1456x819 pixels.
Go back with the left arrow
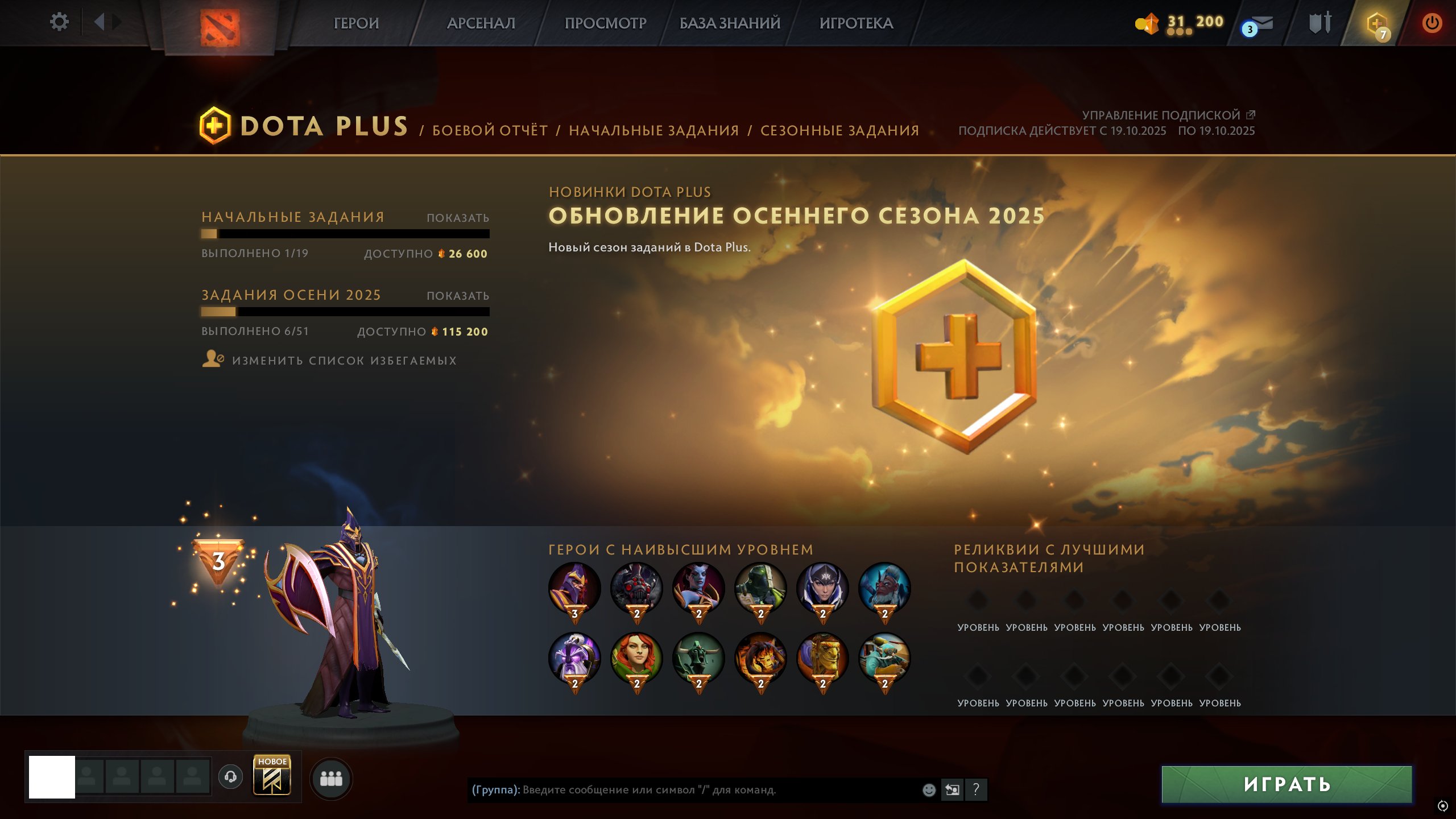tap(100, 22)
